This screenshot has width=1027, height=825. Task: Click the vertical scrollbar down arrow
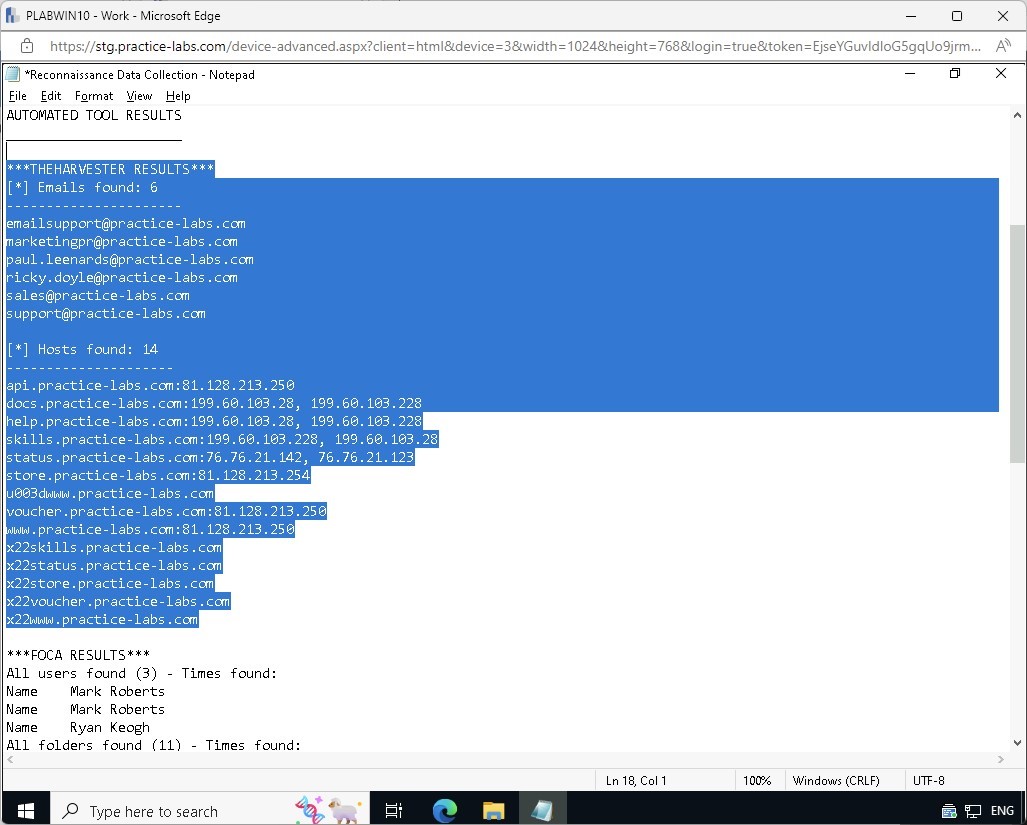[1017, 743]
